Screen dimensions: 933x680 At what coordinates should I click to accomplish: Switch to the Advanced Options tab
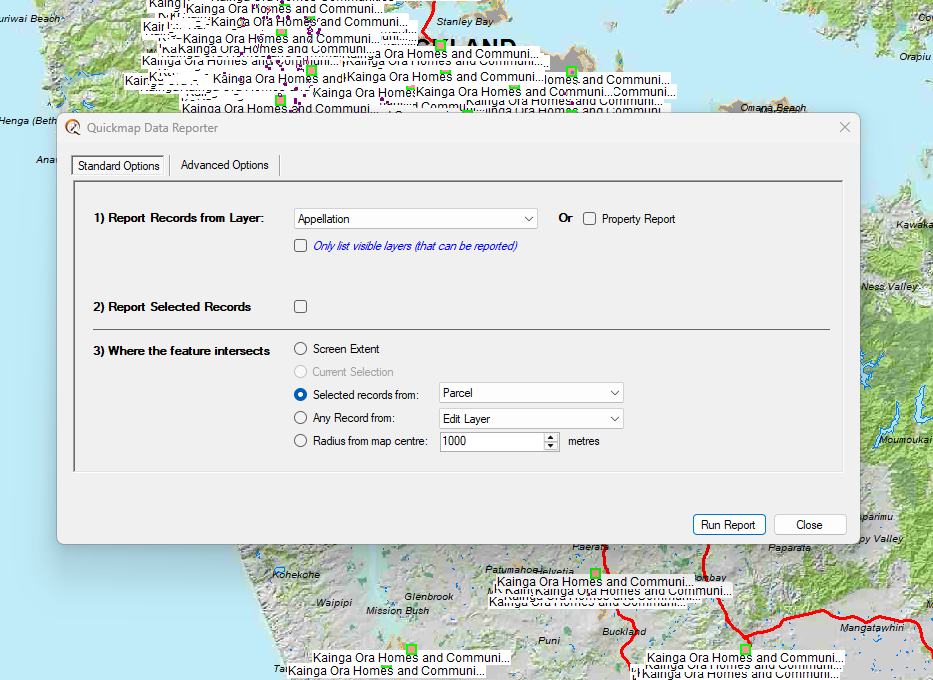pos(224,165)
